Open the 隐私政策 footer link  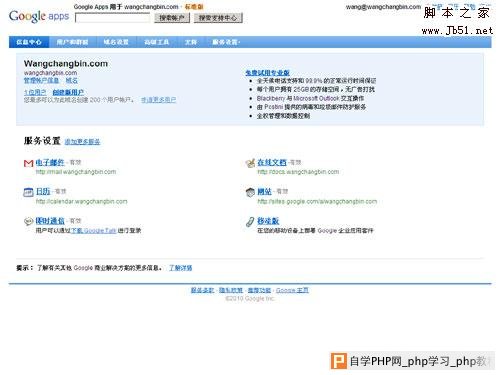(x=231, y=290)
